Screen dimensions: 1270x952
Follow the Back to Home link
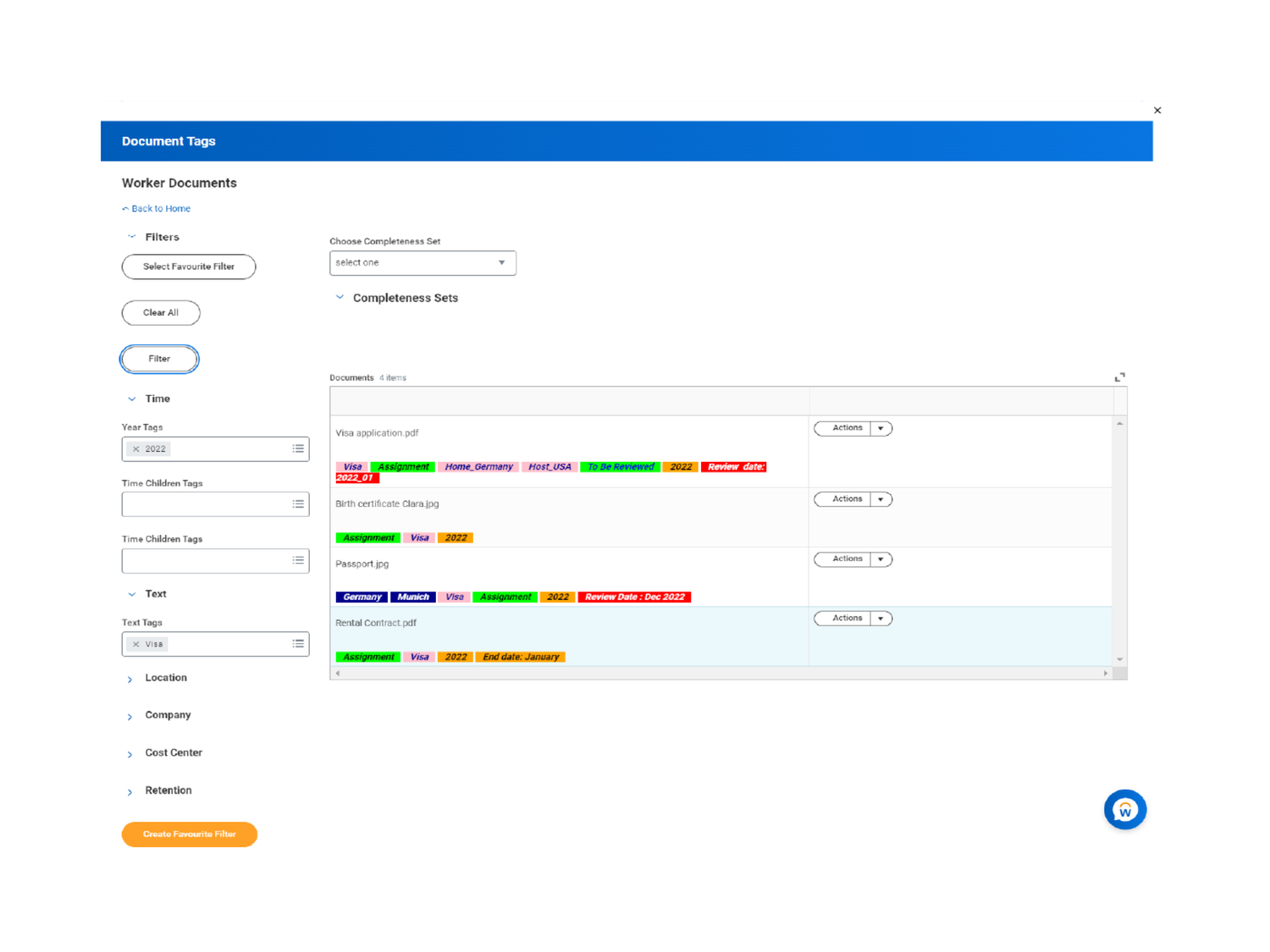[x=161, y=208]
